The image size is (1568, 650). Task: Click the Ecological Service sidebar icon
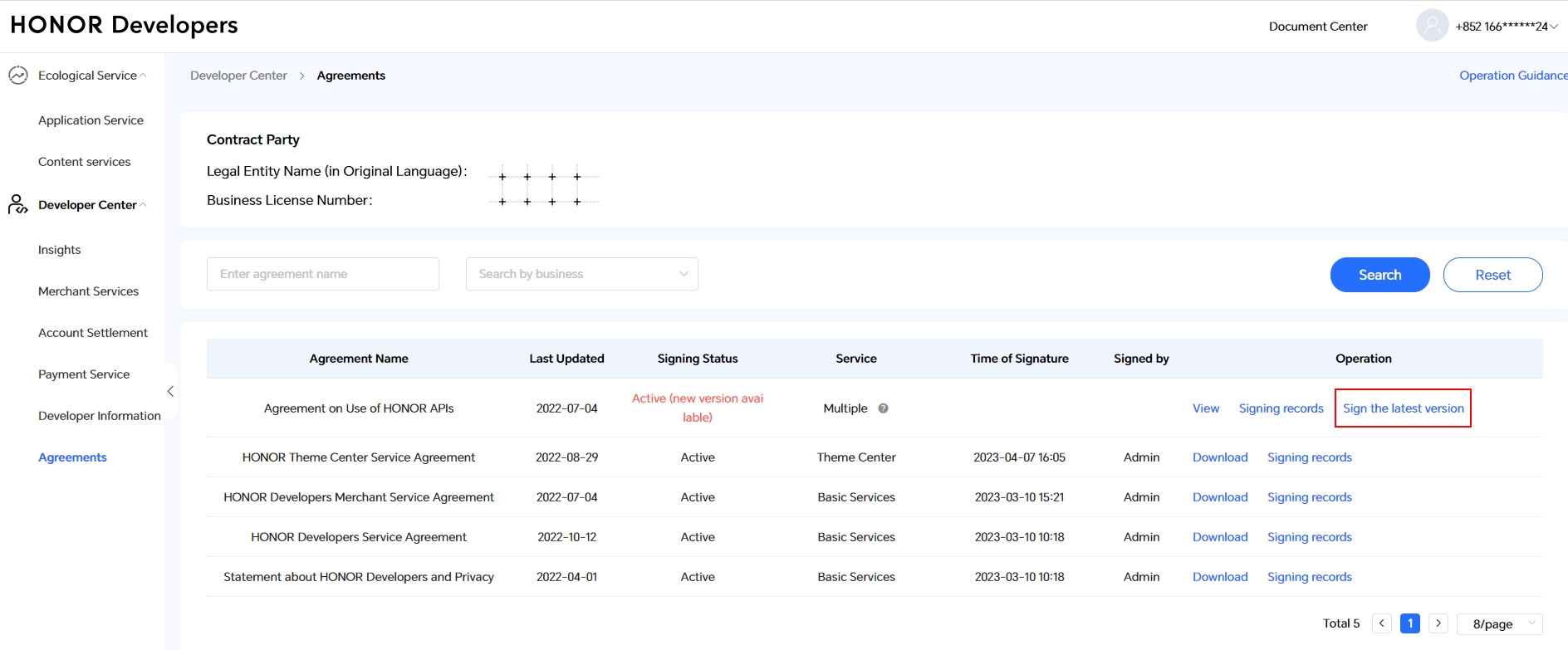click(x=18, y=76)
